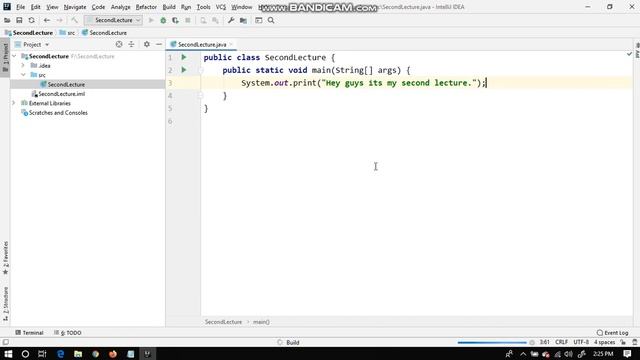Viewport: 640px width, 360px height.
Task: Open the File menu
Action: (20, 7)
